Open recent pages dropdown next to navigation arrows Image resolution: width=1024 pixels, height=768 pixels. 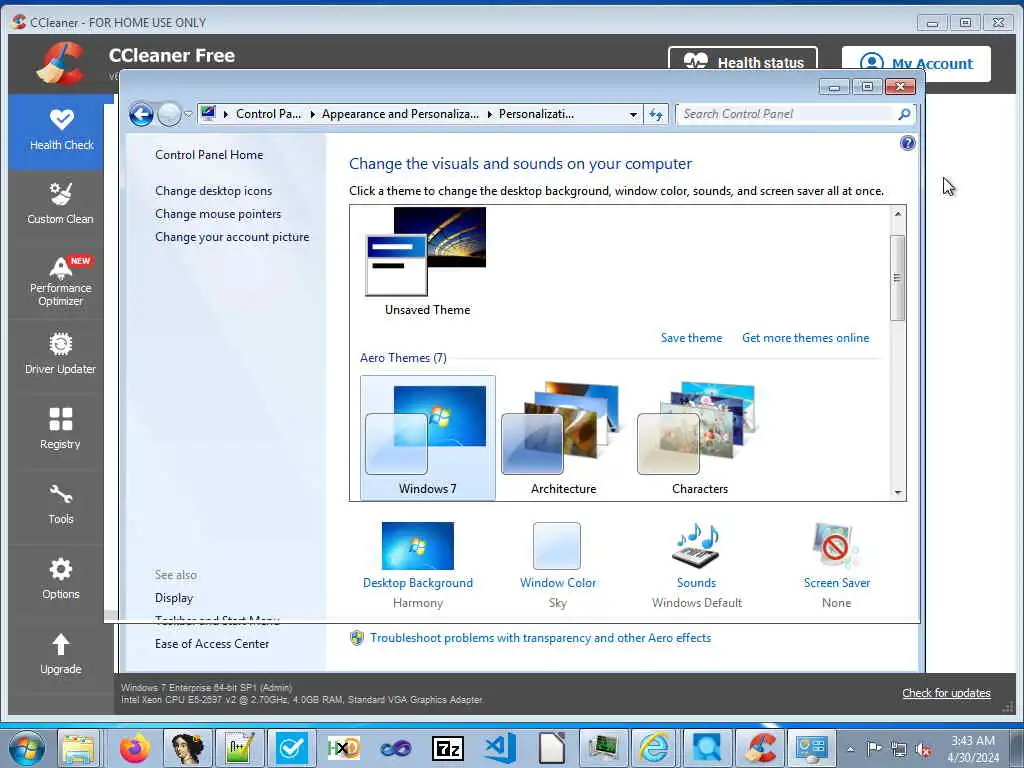[x=188, y=114]
